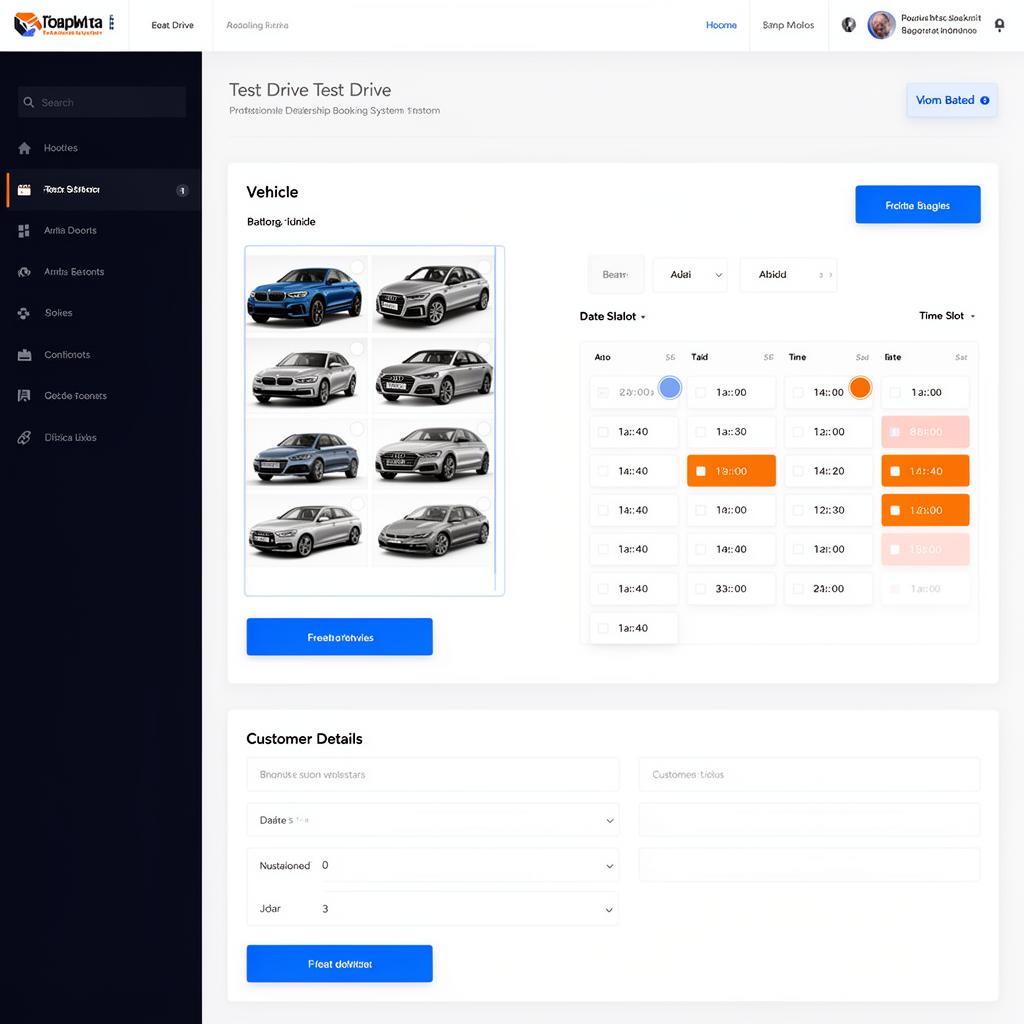The height and width of the screenshot is (1024, 1024).
Task: Select the silver Audi thumbnail bottom-left
Action: (306, 530)
